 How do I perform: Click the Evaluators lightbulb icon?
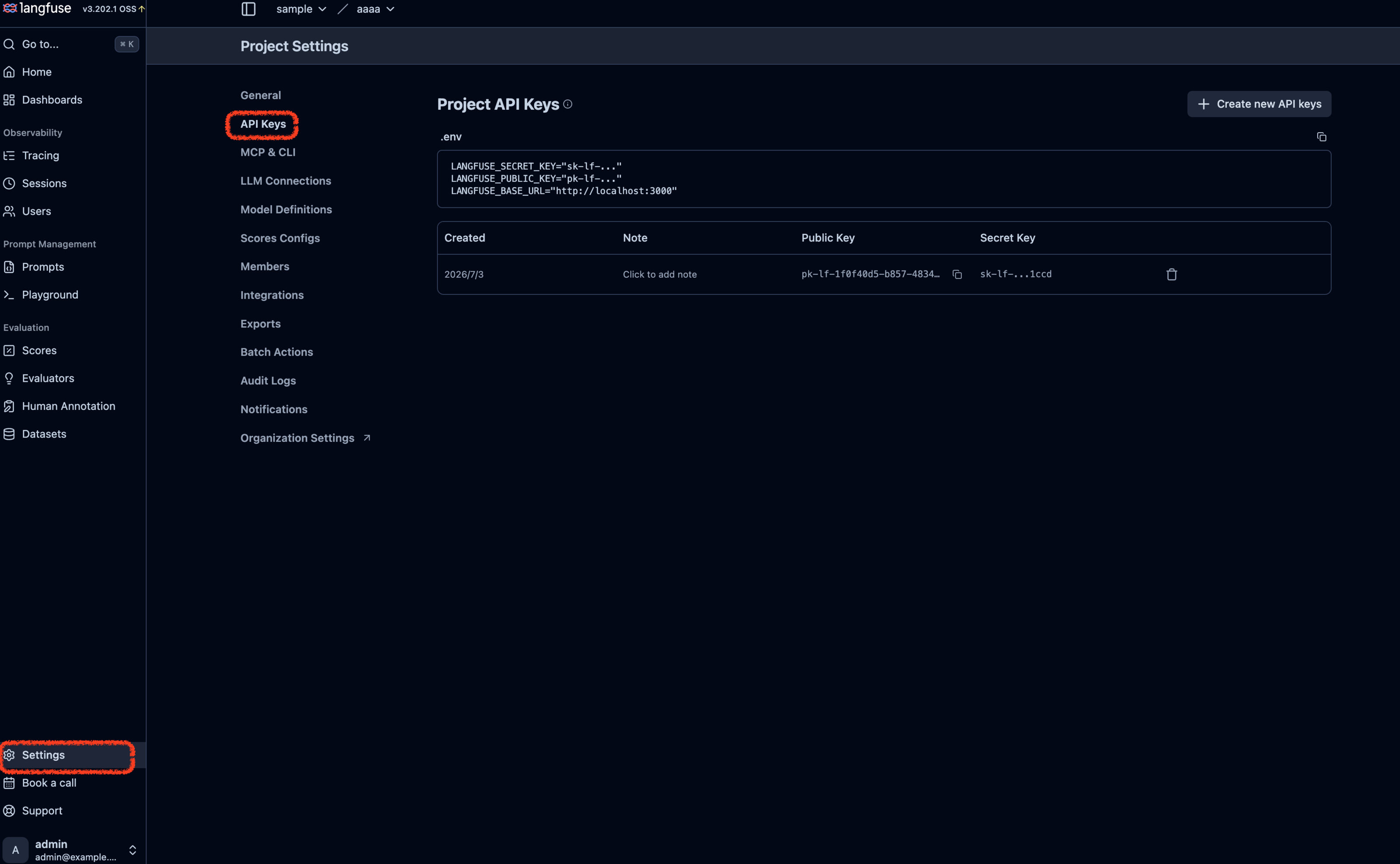(9, 378)
